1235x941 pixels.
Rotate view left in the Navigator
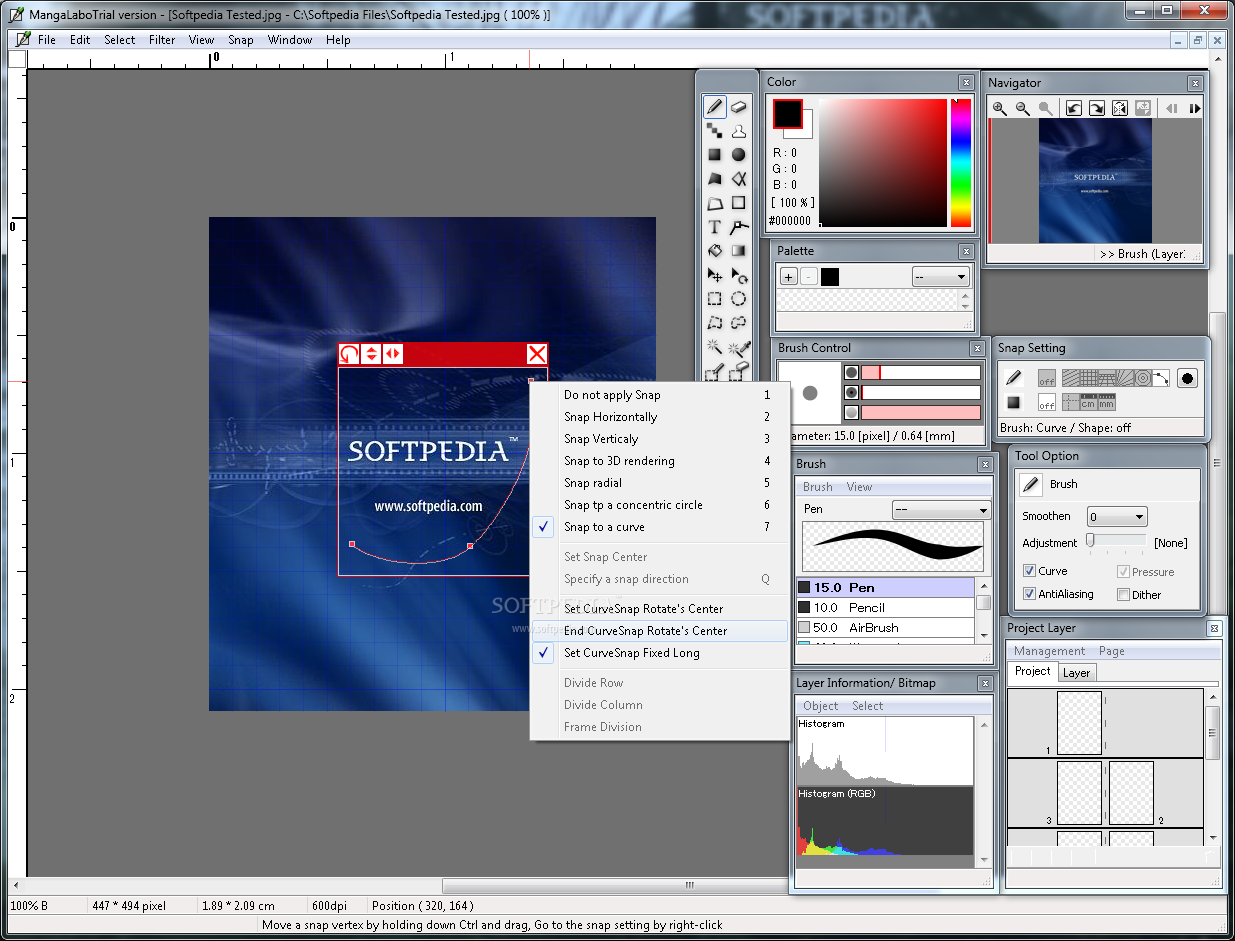pos(1074,108)
